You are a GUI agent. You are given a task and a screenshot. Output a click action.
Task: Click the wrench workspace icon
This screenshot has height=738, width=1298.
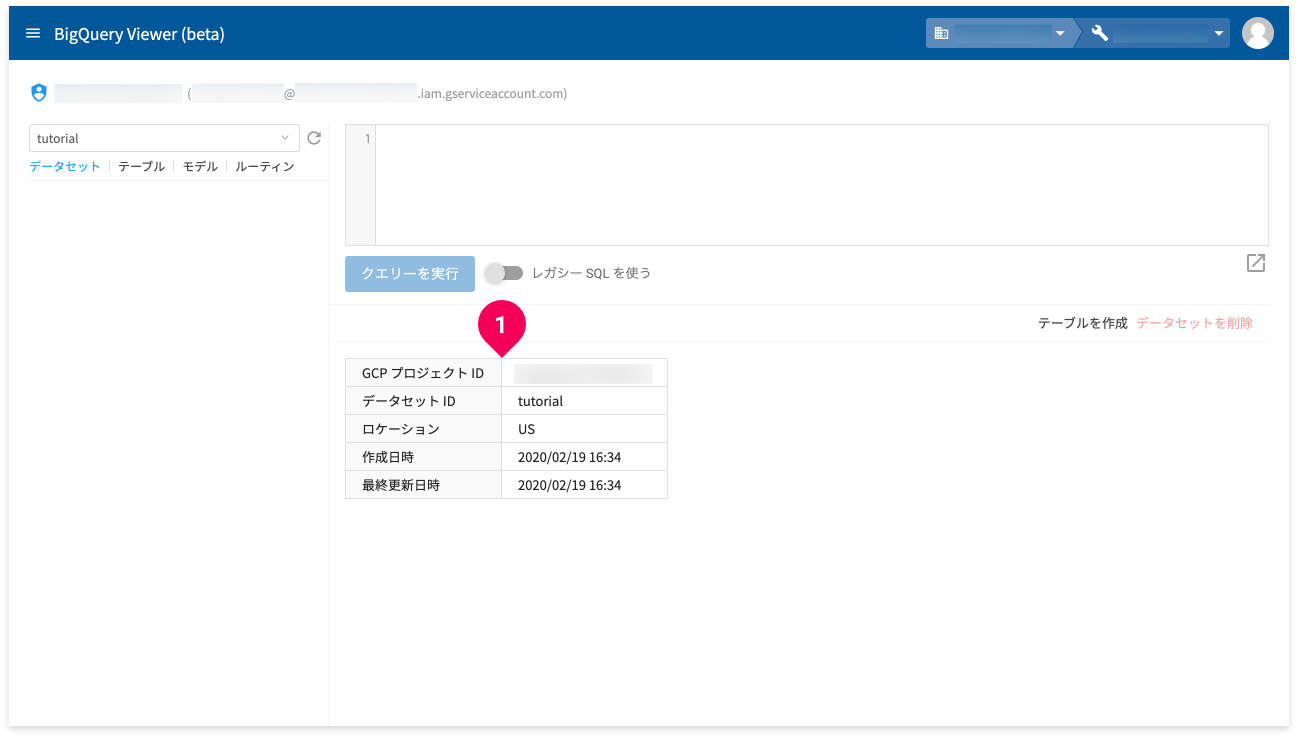click(1100, 33)
